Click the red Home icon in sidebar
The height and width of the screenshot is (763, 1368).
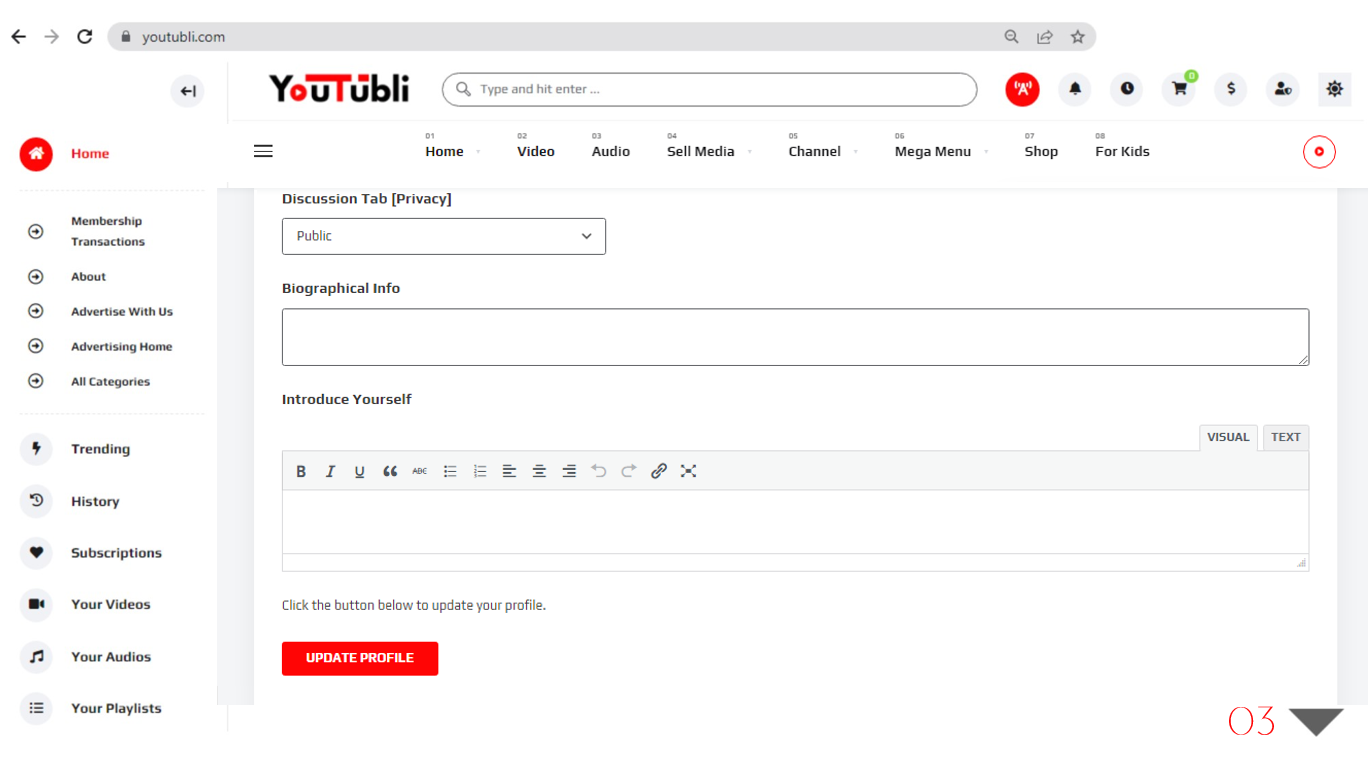pos(36,153)
